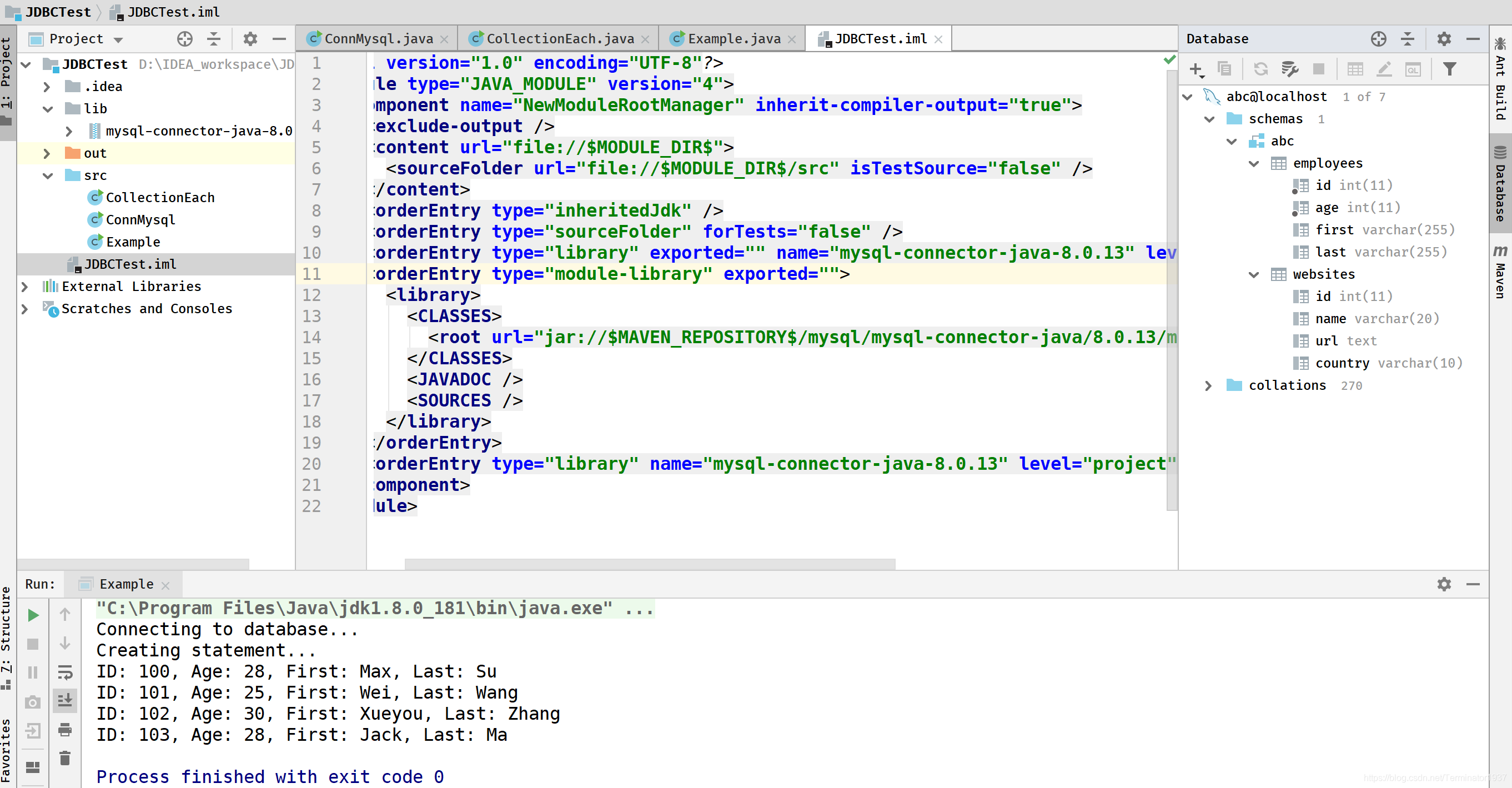
Task: Clear console with the trash icon
Action: pyautogui.click(x=65, y=758)
